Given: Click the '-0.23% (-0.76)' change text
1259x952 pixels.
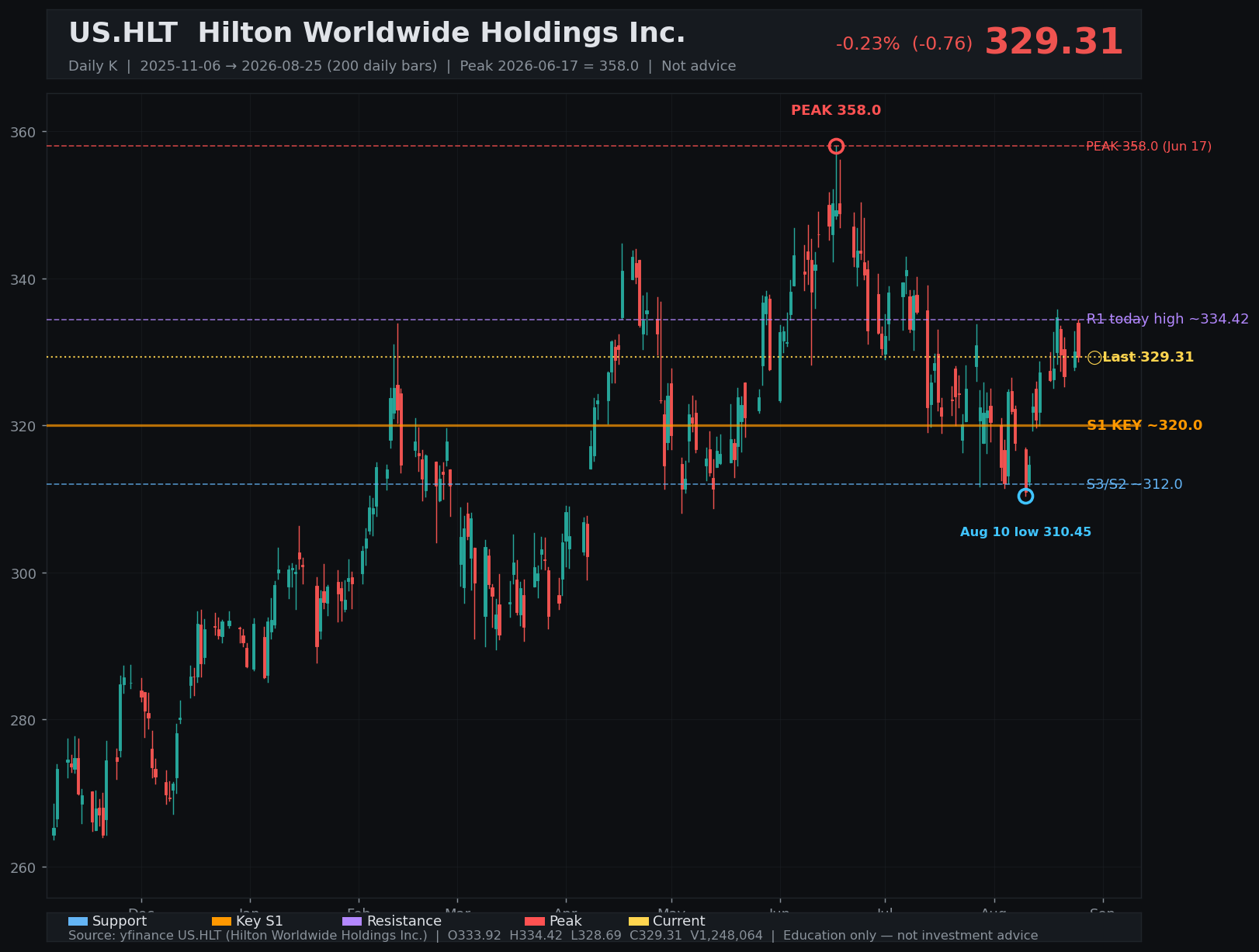Looking at the screenshot, I should pos(904,43).
